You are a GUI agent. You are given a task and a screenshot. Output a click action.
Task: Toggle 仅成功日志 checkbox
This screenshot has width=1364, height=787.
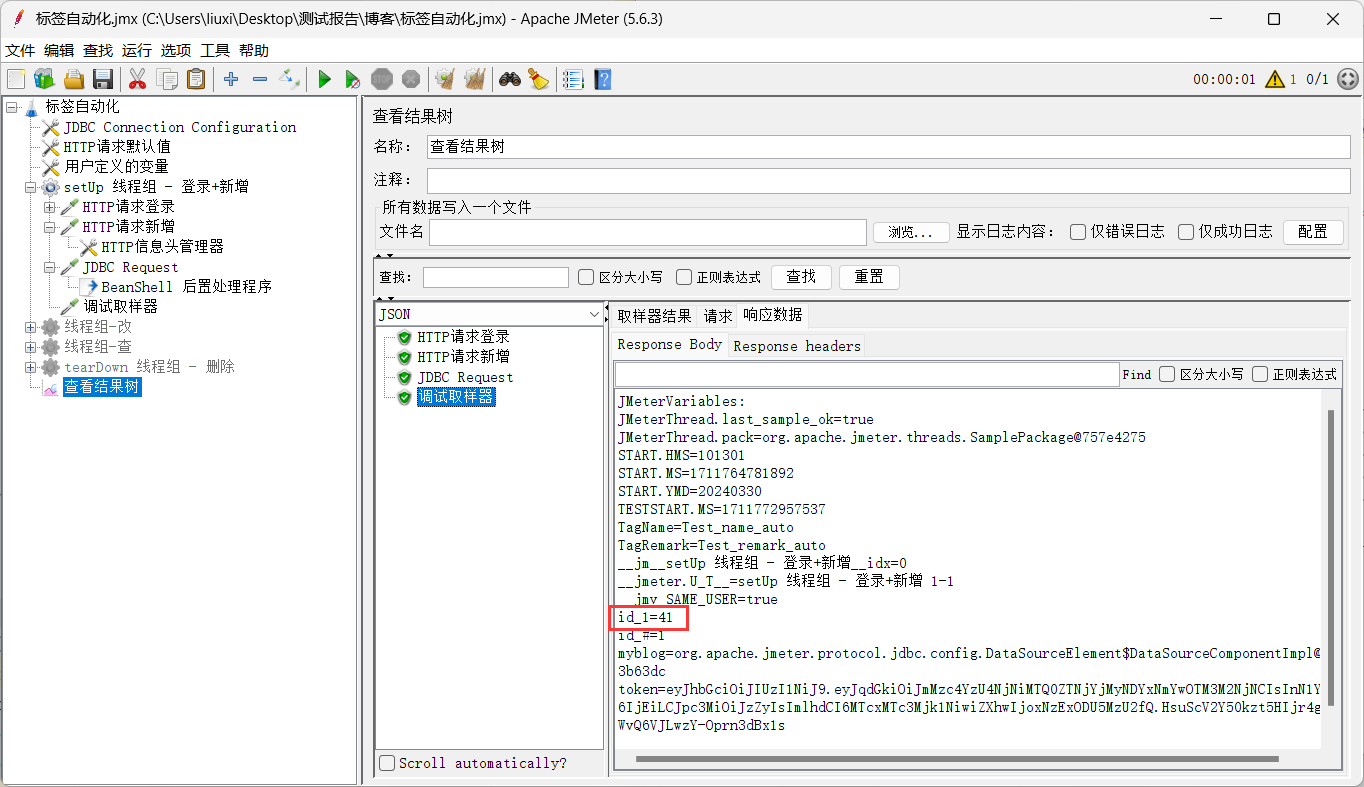(1186, 232)
